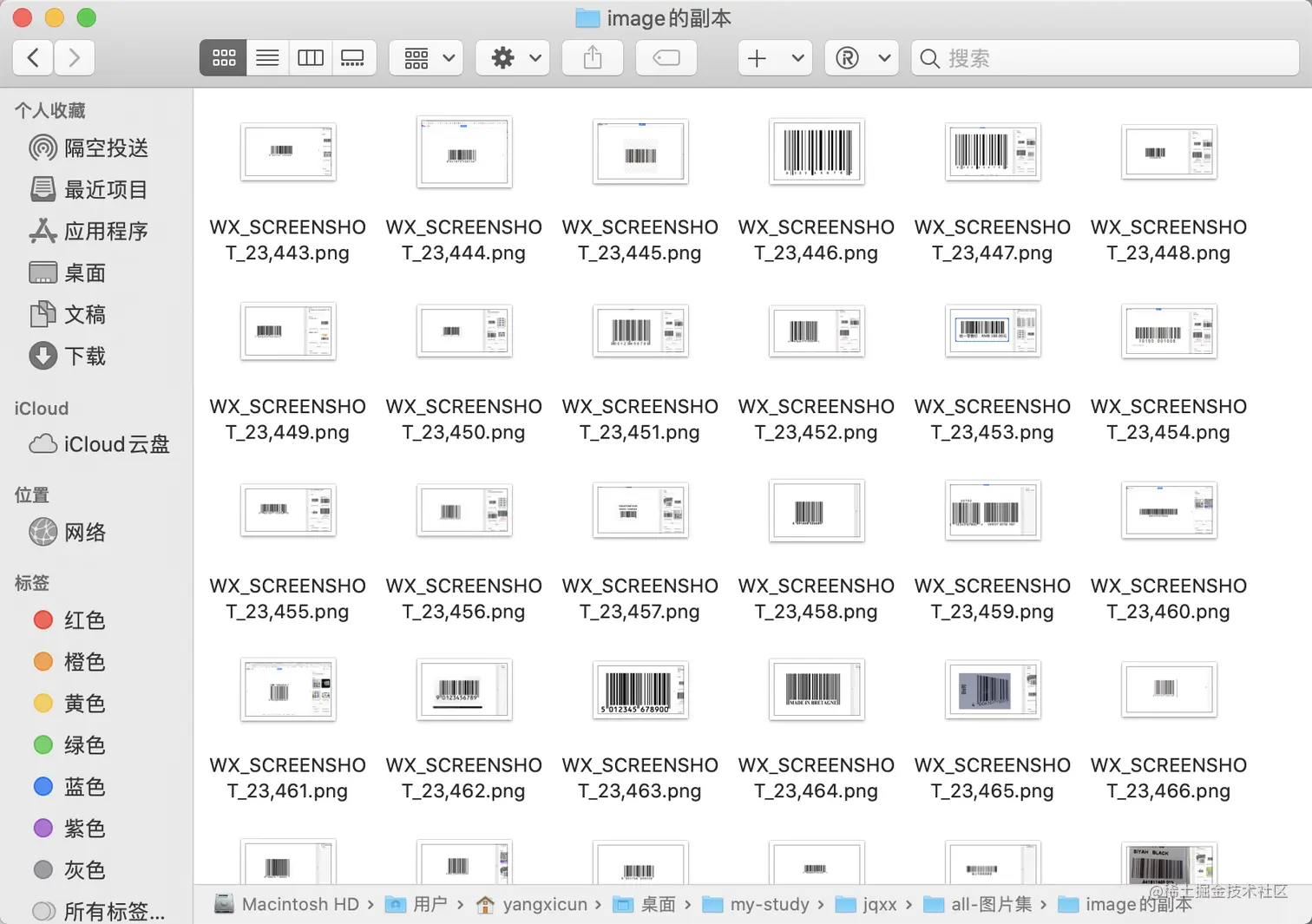Image resolution: width=1312 pixels, height=924 pixels.
Task: Switch to list view
Action: point(267,58)
